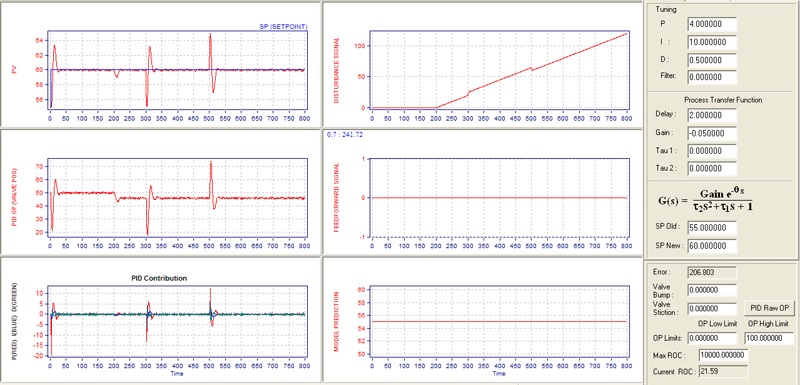This screenshot has width=800, height=385.
Task: Click the OP Limits label
Action: [668, 339]
